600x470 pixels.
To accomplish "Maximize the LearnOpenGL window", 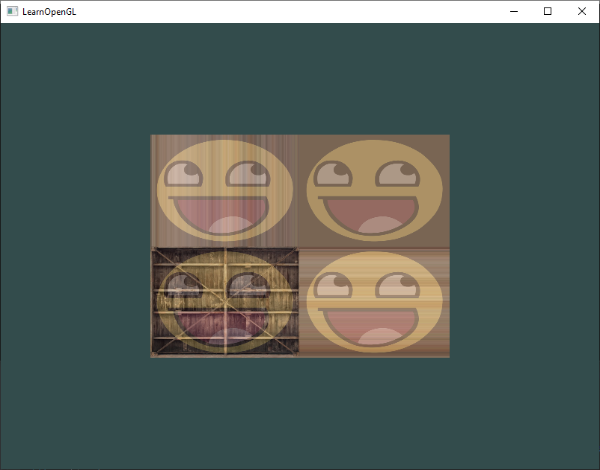I will pos(548,11).
